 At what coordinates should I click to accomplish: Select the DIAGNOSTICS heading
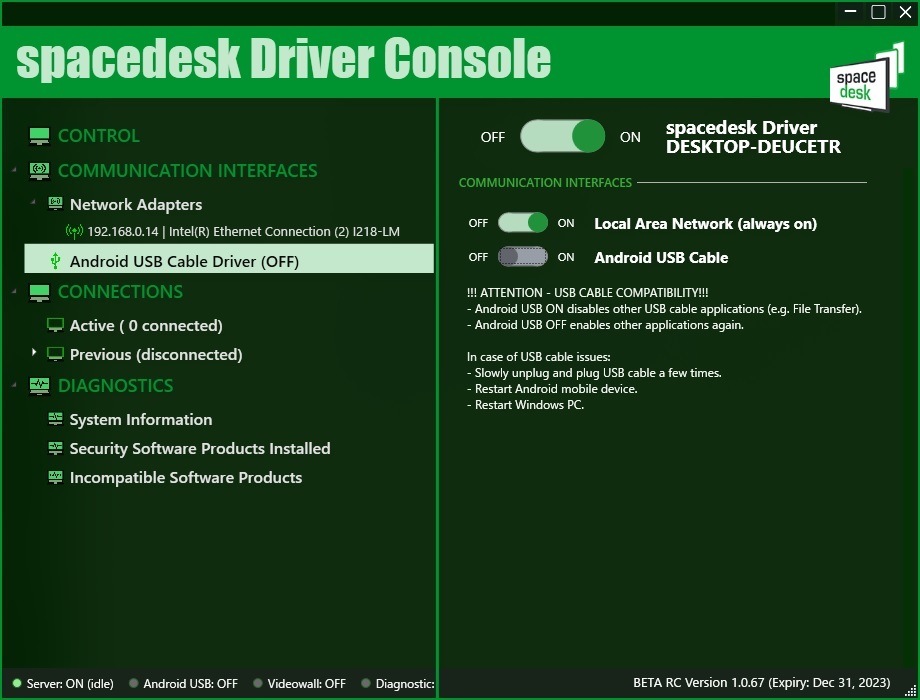pyautogui.click(x=116, y=385)
